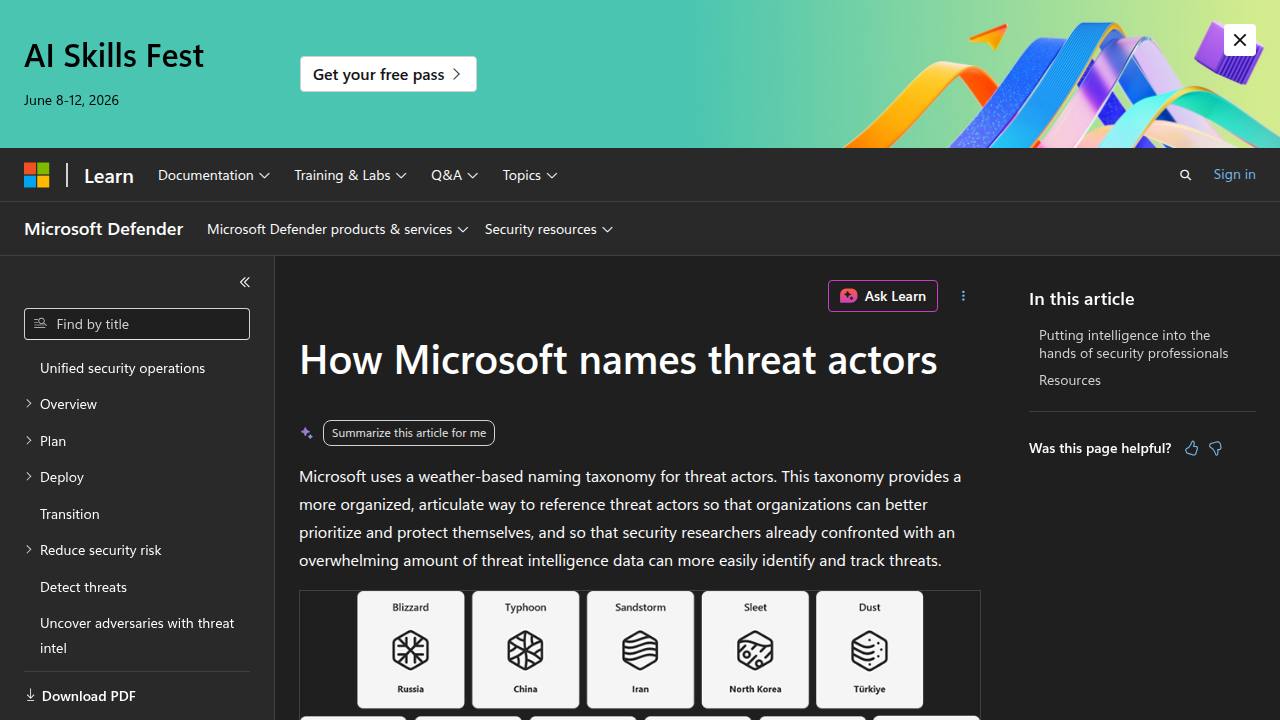1280x720 pixels.
Task: Click Summarize this article for me
Action: pos(409,433)
